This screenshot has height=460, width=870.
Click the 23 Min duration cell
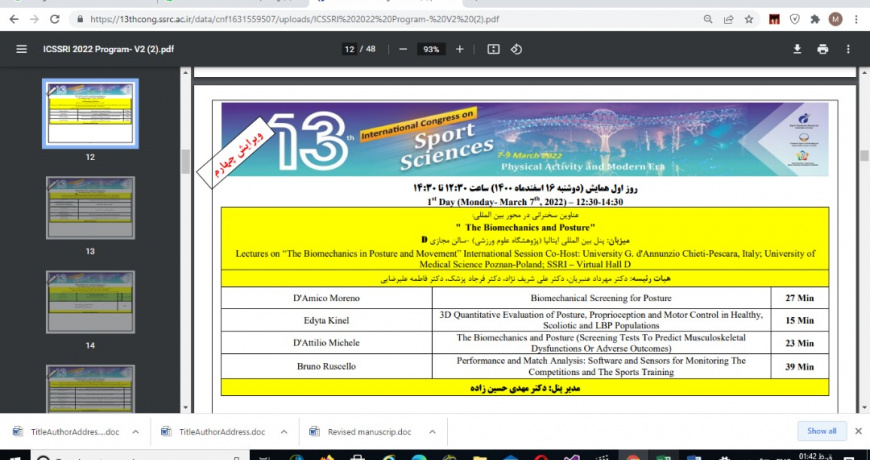pos(800,343)
